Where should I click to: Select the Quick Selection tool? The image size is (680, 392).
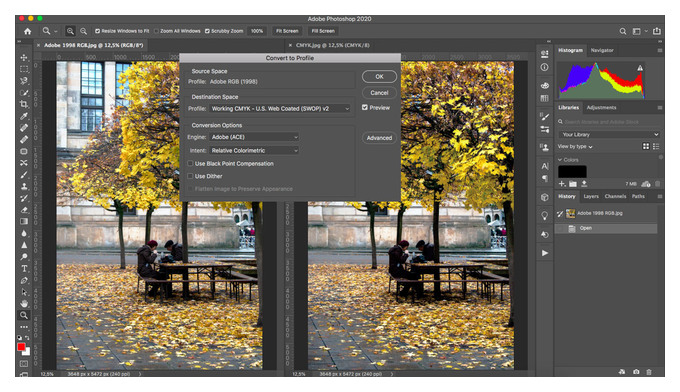(x=24, y=92)
